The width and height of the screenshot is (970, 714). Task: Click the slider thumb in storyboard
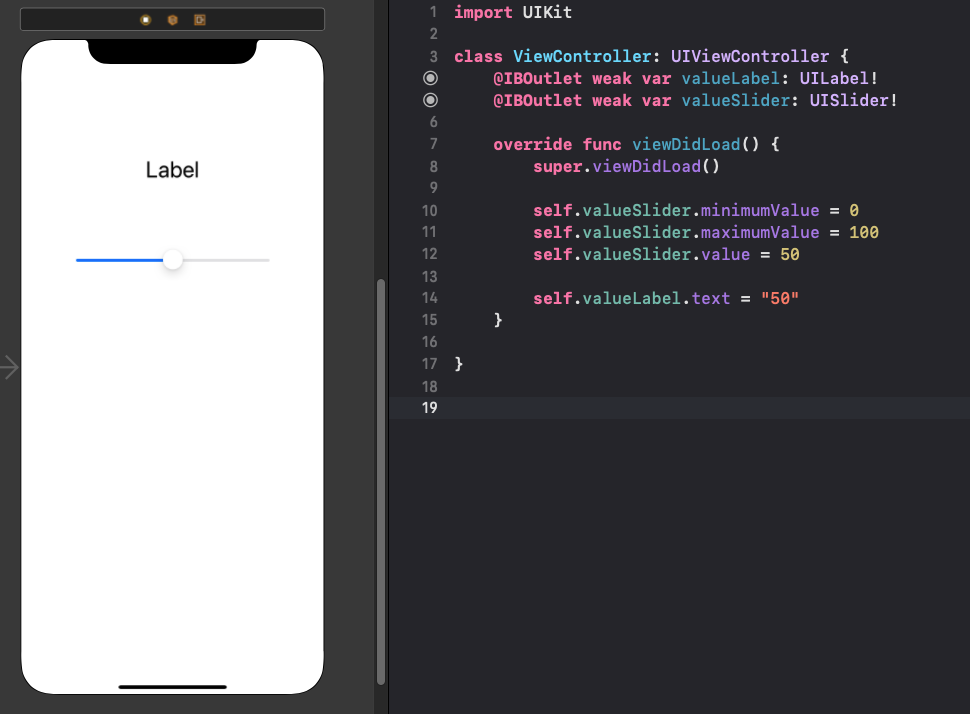click(173, 260)
